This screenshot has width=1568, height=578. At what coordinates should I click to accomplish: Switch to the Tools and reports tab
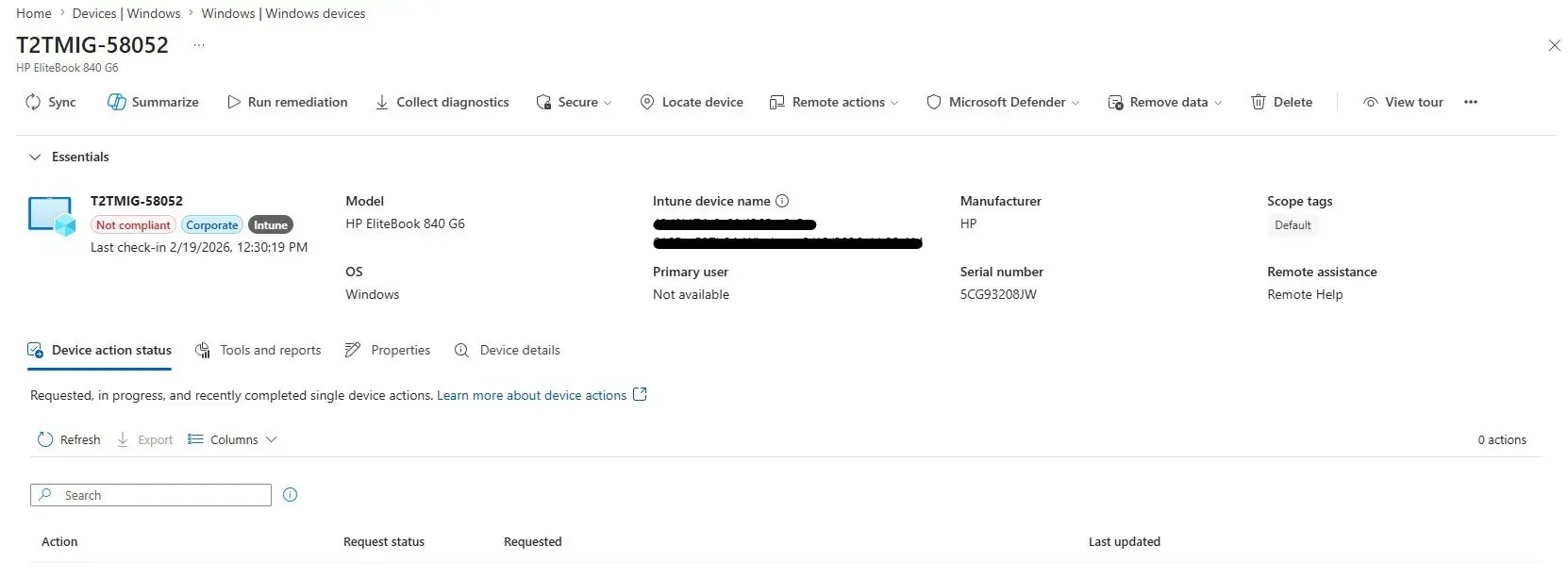(258, 350)
